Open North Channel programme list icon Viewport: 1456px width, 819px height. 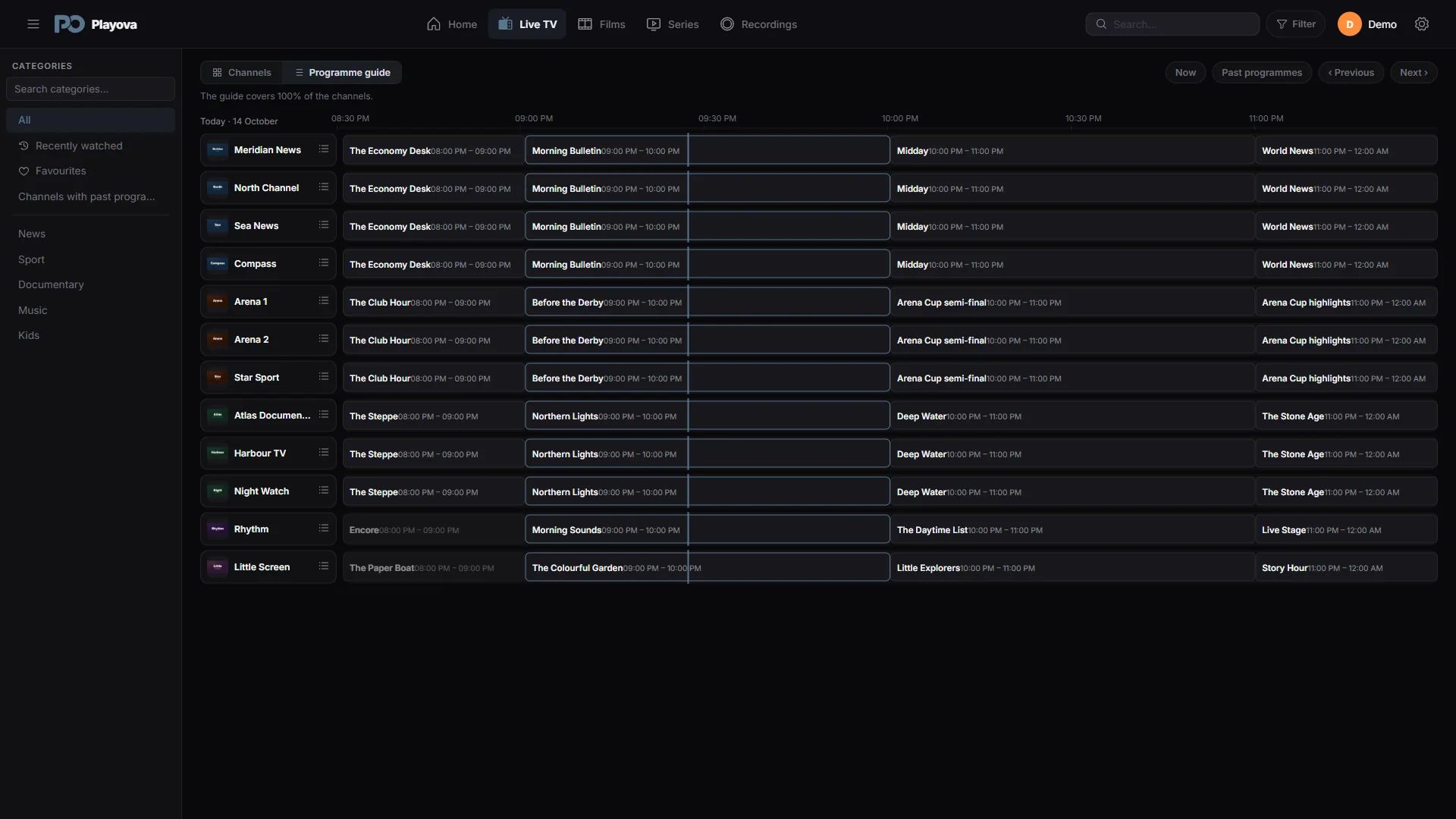(324, 187)
